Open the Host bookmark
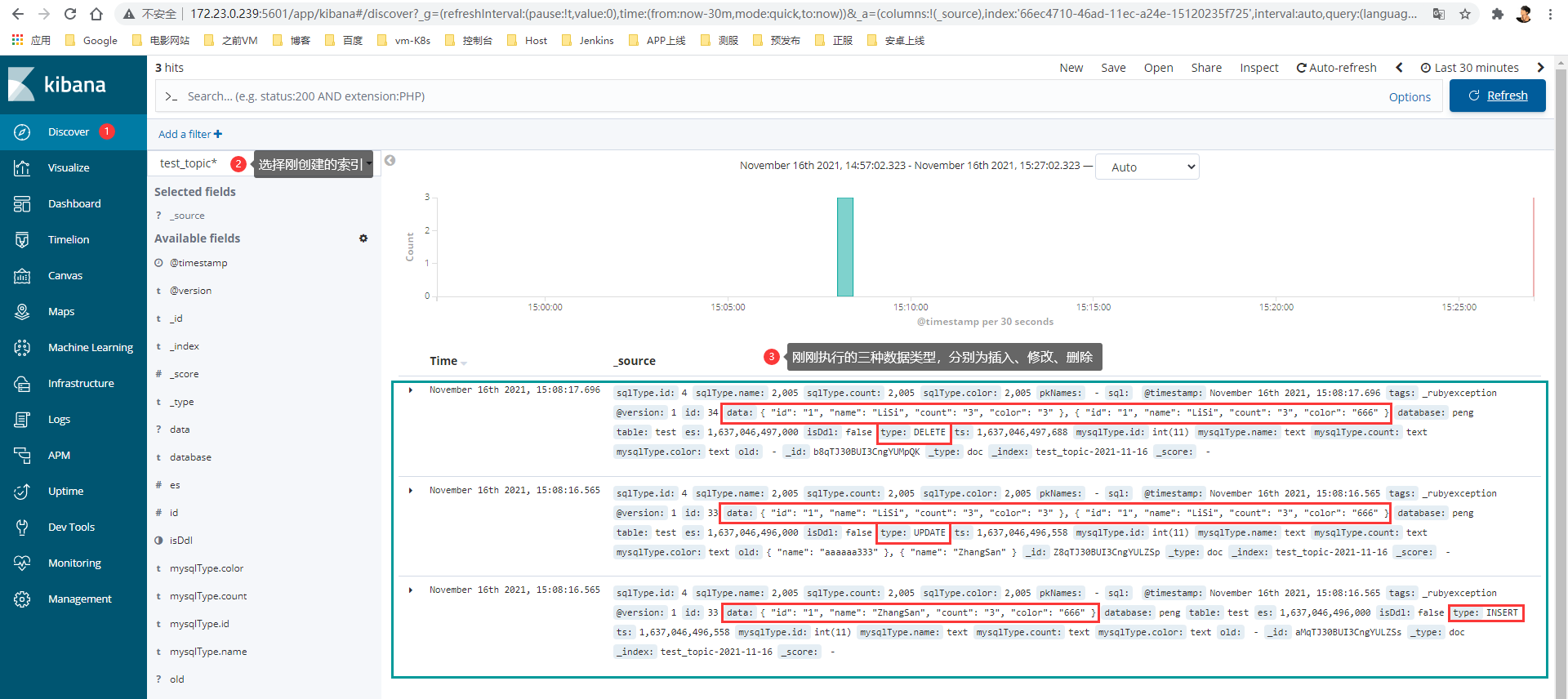 pos(527,40)
